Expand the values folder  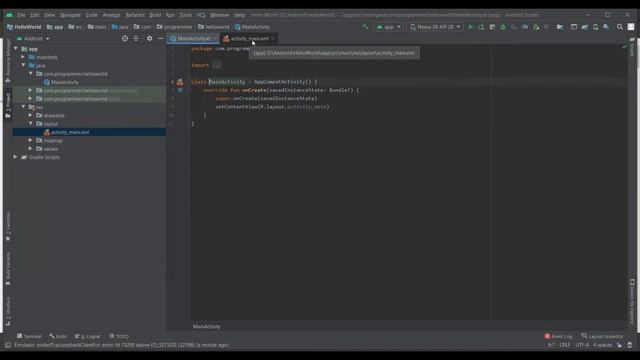coord(31,149)
